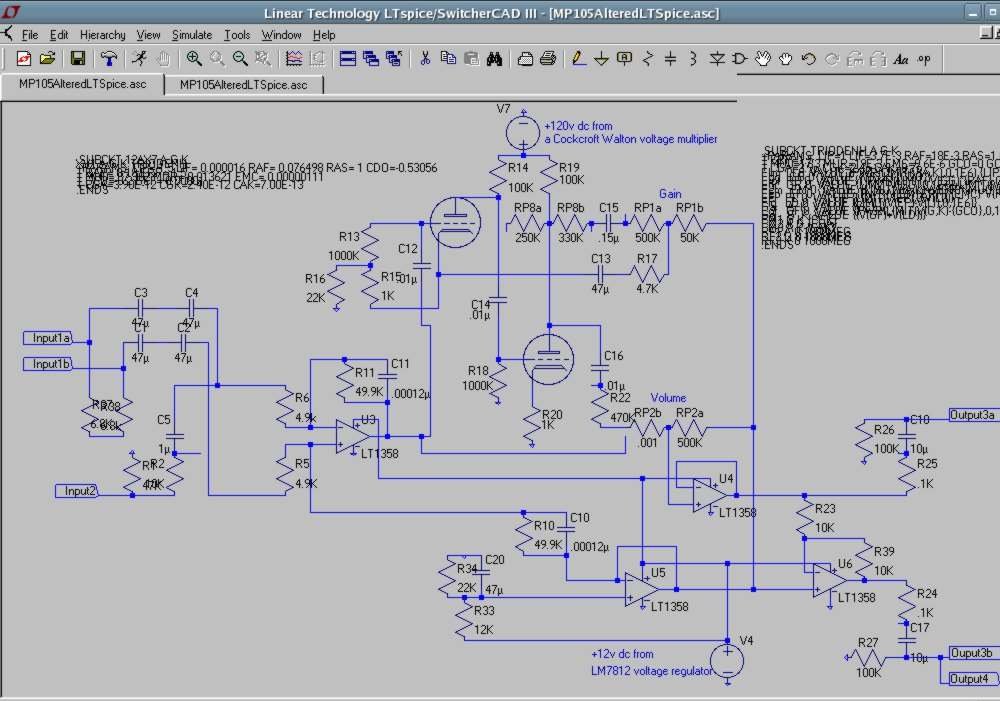This screenshot has width=1000, height=701.
Task: Open the File menu
Action: pos(30,34)
